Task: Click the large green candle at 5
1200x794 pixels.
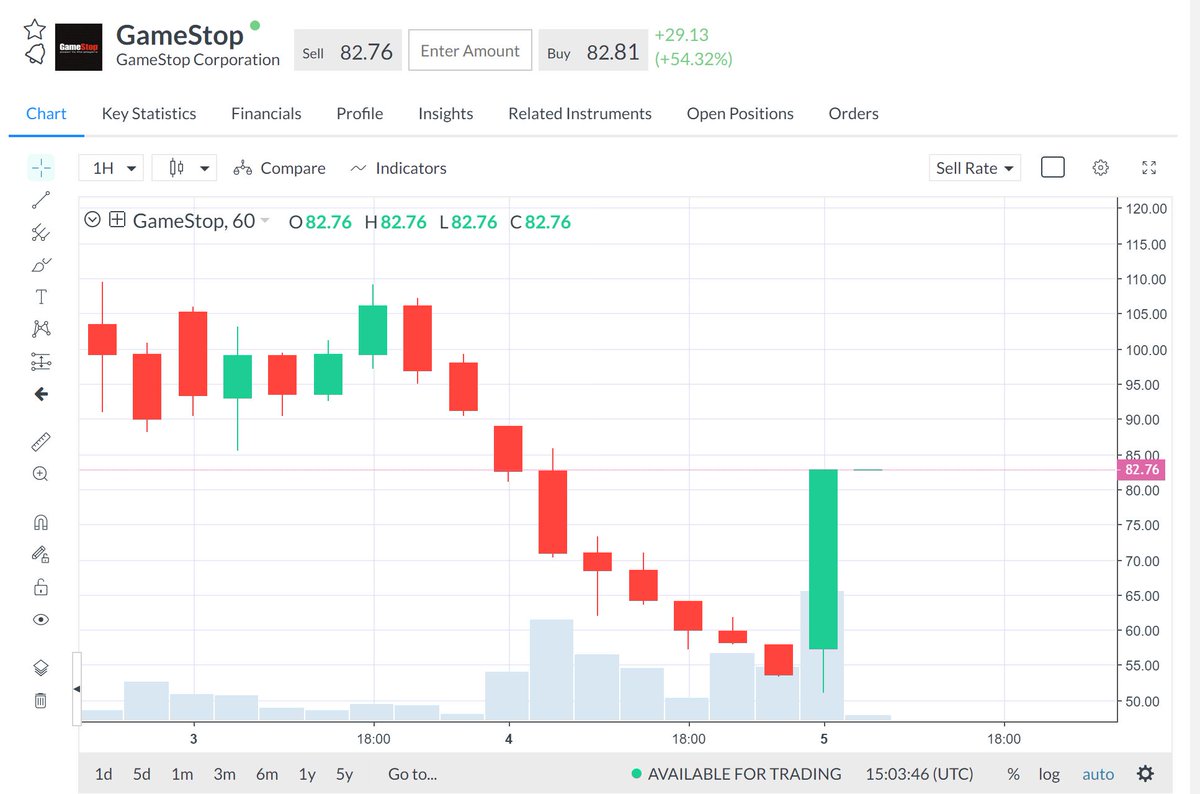Action: coord(823,558)
